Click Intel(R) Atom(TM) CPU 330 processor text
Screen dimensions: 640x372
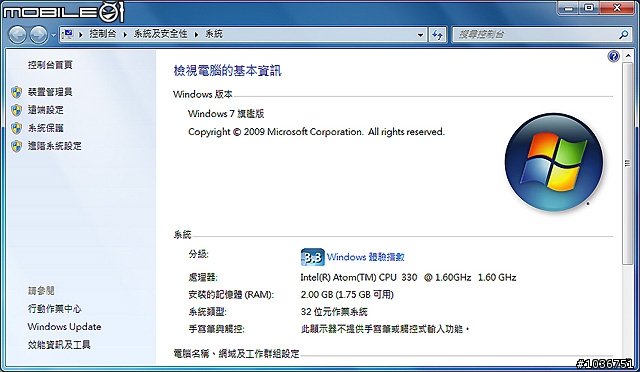[408, 278]
